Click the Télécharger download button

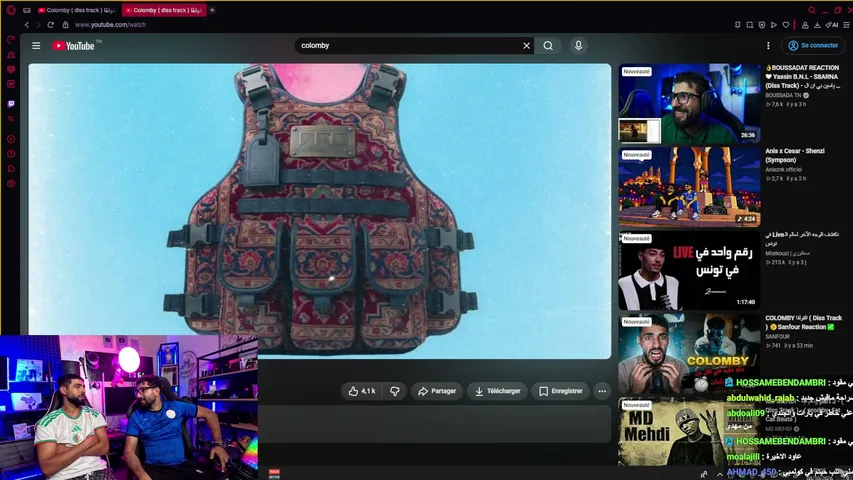click(497, 391)
